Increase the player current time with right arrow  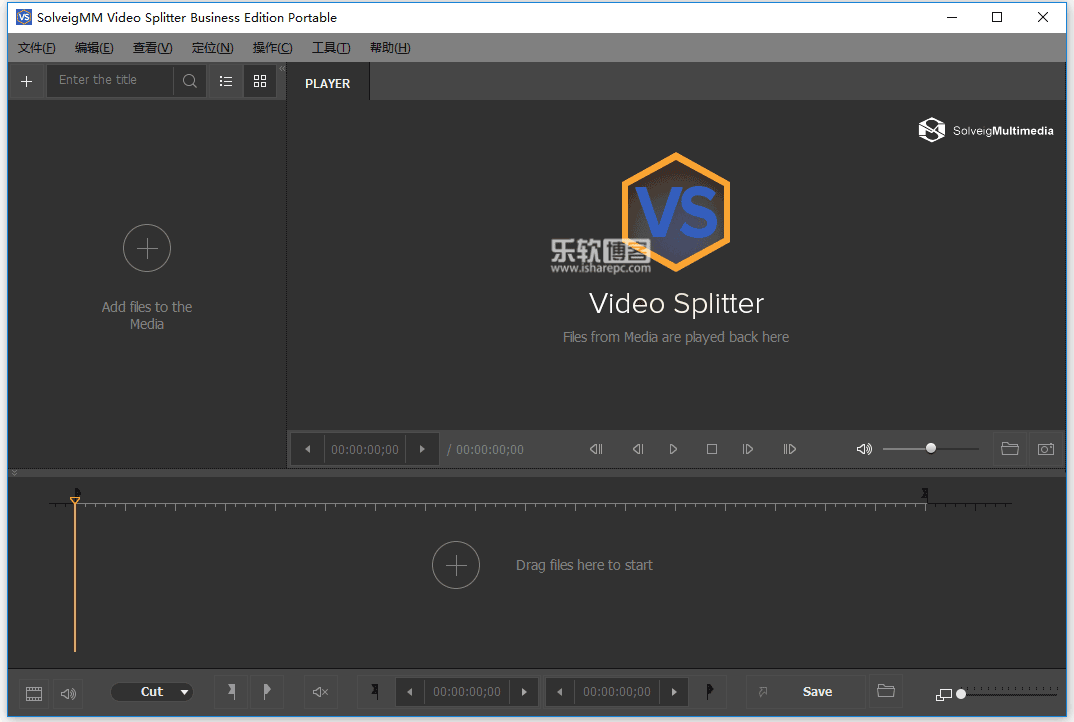(422, 449)
